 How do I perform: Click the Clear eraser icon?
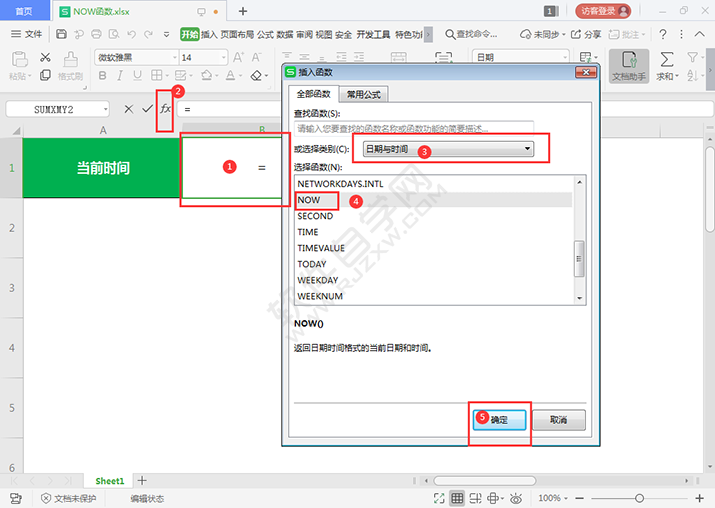coord(256,75)
